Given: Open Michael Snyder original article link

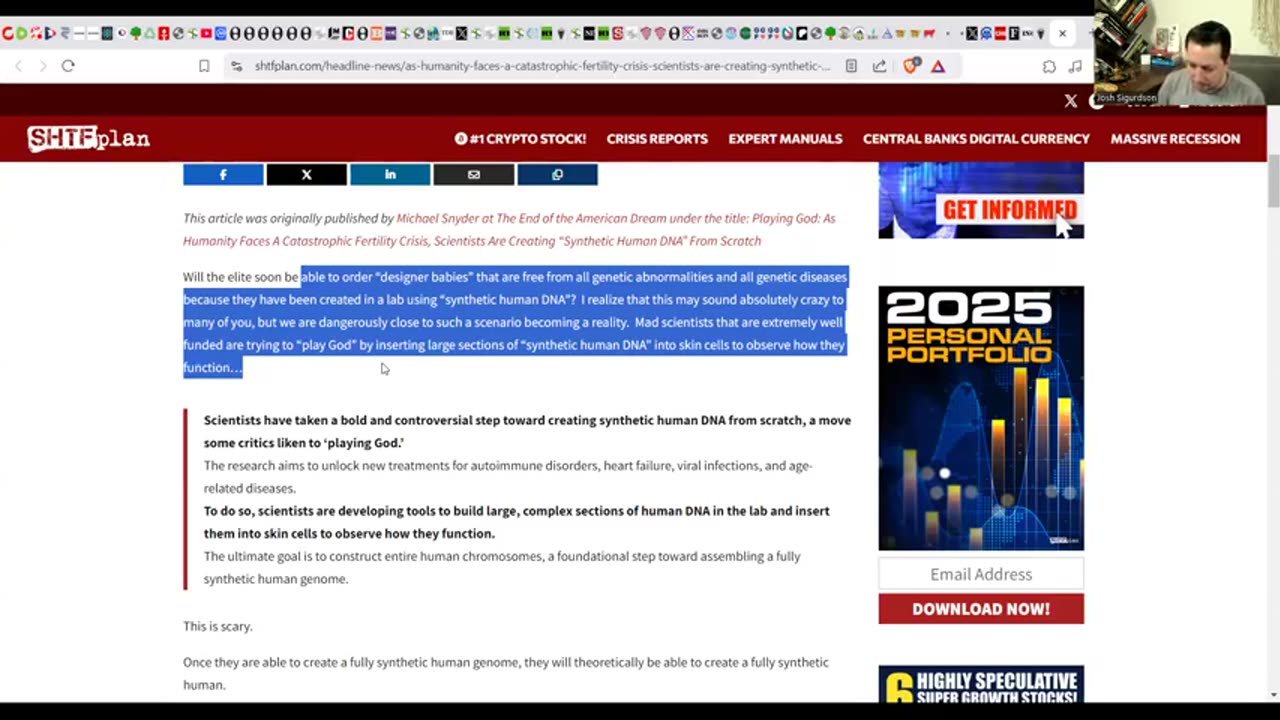Looking at the screenshot, I should coord(509,229).
